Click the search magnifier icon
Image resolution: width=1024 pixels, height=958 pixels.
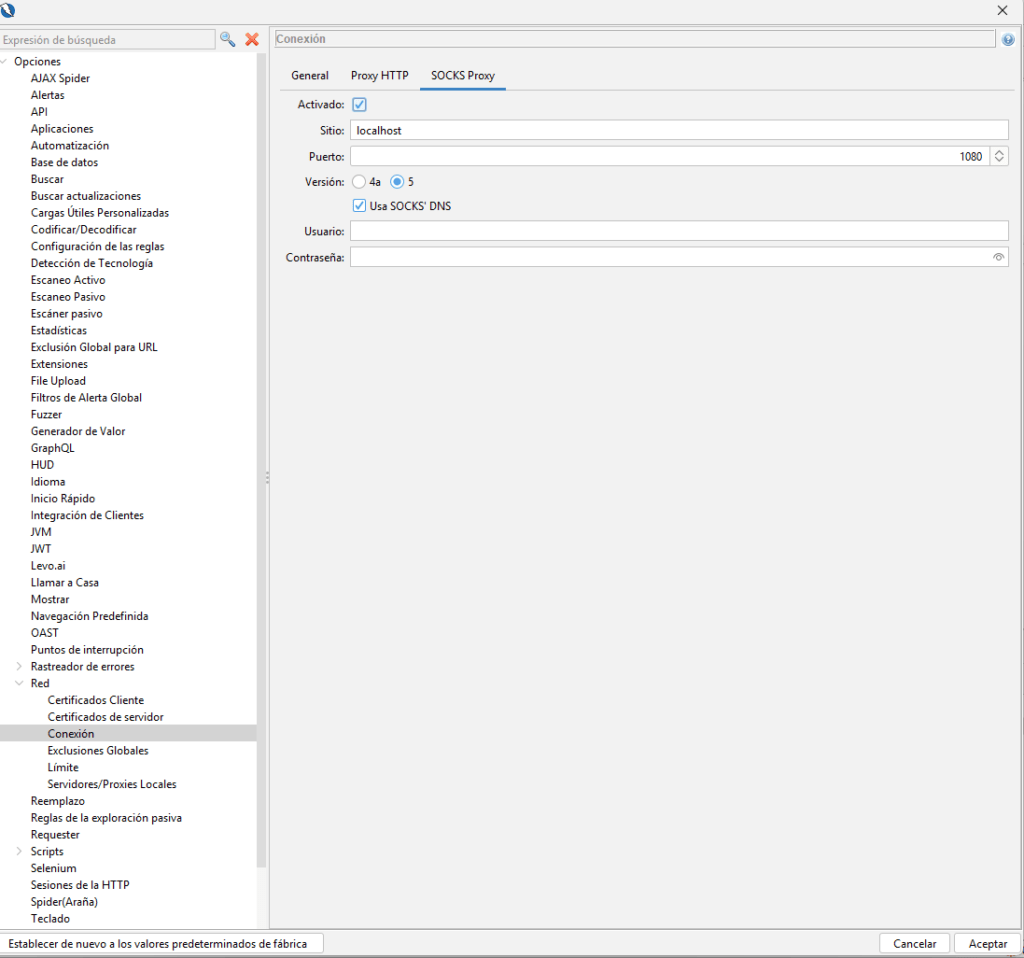[227, 39]
